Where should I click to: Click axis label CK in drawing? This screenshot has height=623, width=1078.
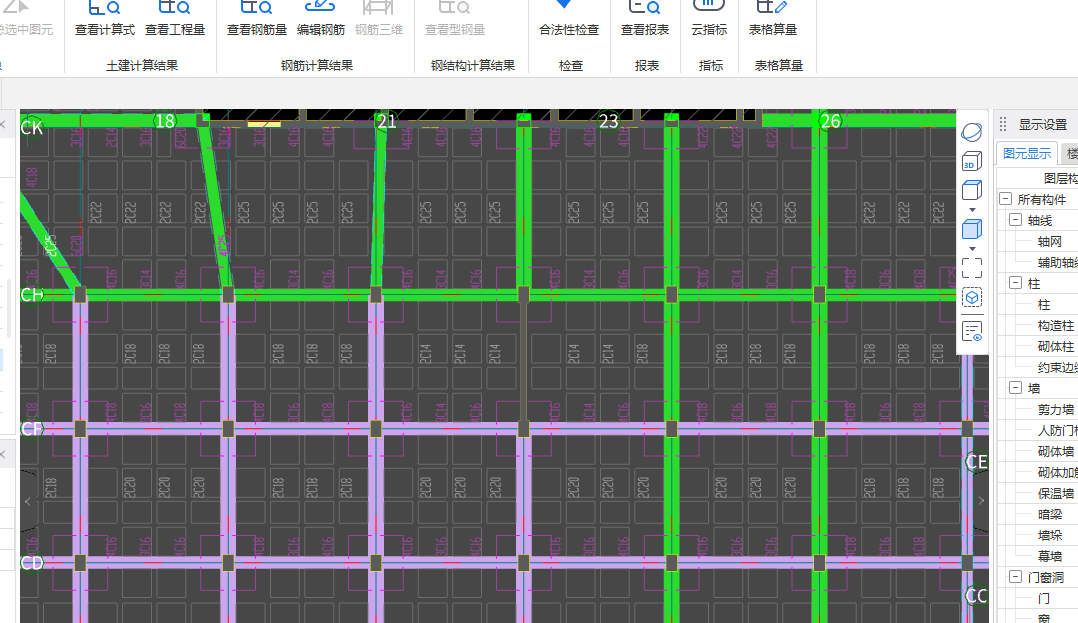(32, 128)
